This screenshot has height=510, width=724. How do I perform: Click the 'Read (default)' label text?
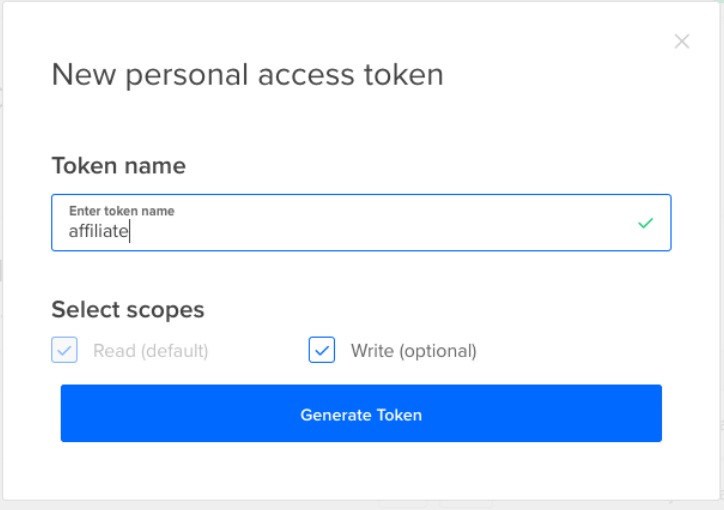click(150, 351)
